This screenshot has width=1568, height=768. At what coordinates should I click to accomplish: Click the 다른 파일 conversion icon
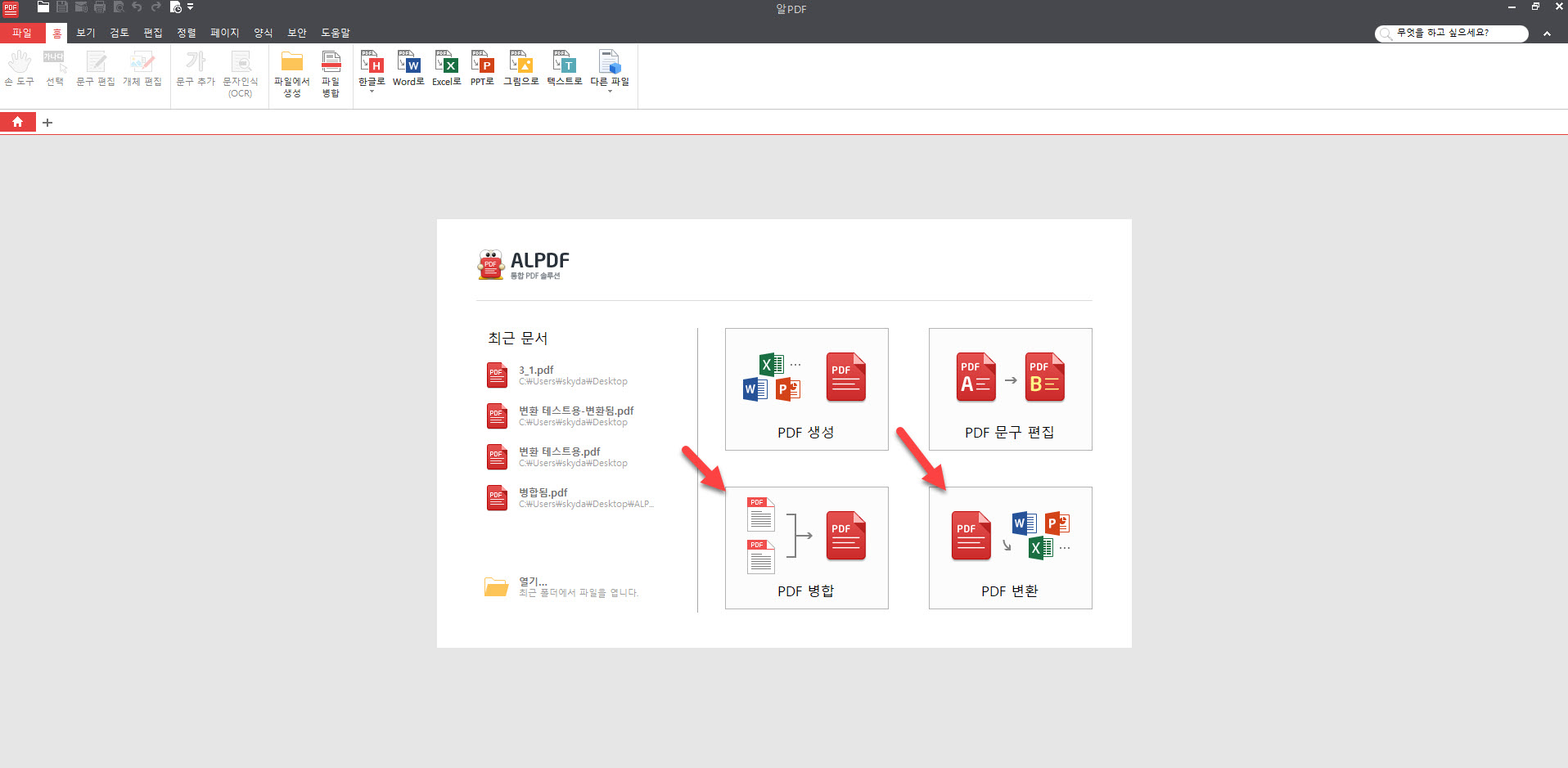point(610,67)
